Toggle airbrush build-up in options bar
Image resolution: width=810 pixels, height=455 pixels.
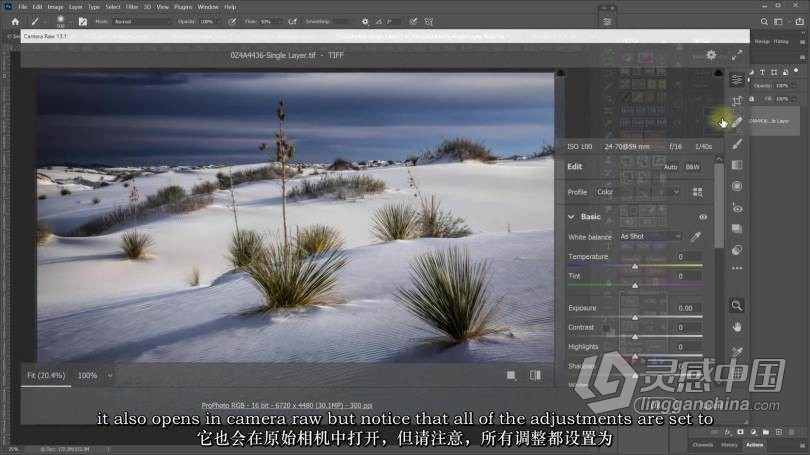click(292, 22)
